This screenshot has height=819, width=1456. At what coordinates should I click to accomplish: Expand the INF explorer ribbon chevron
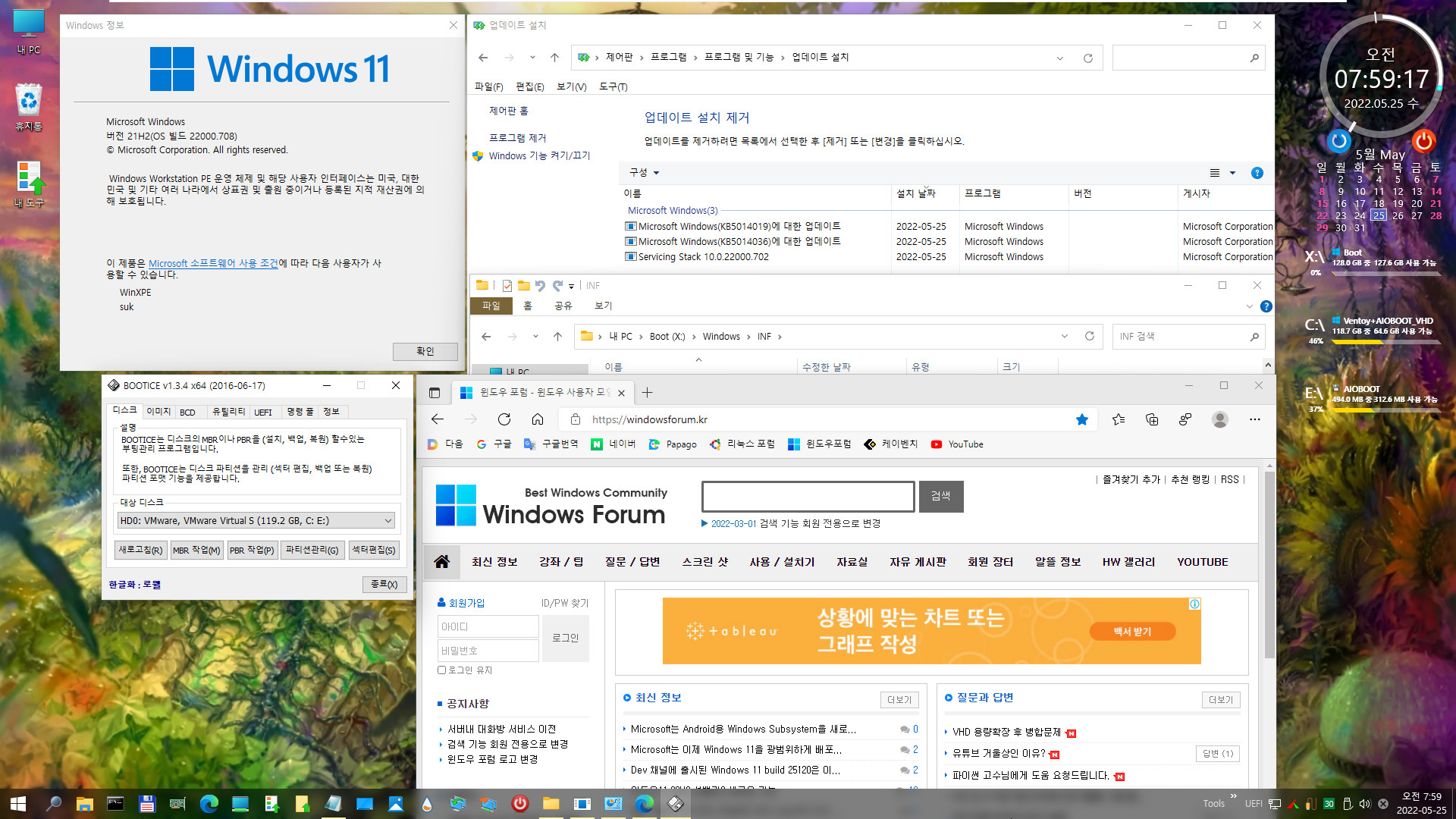click(1249, 306)
